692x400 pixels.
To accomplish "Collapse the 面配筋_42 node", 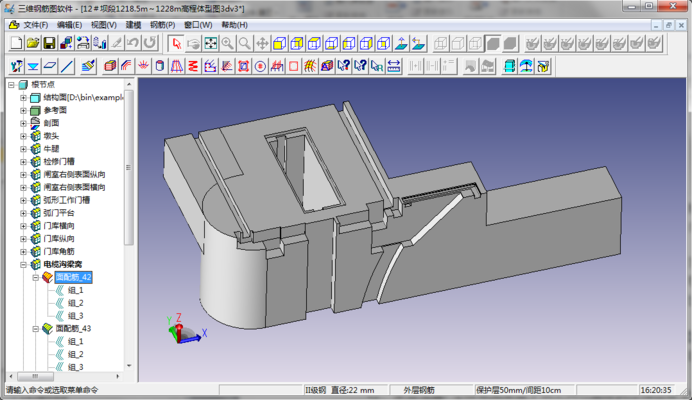I will [x=35, y=277].
